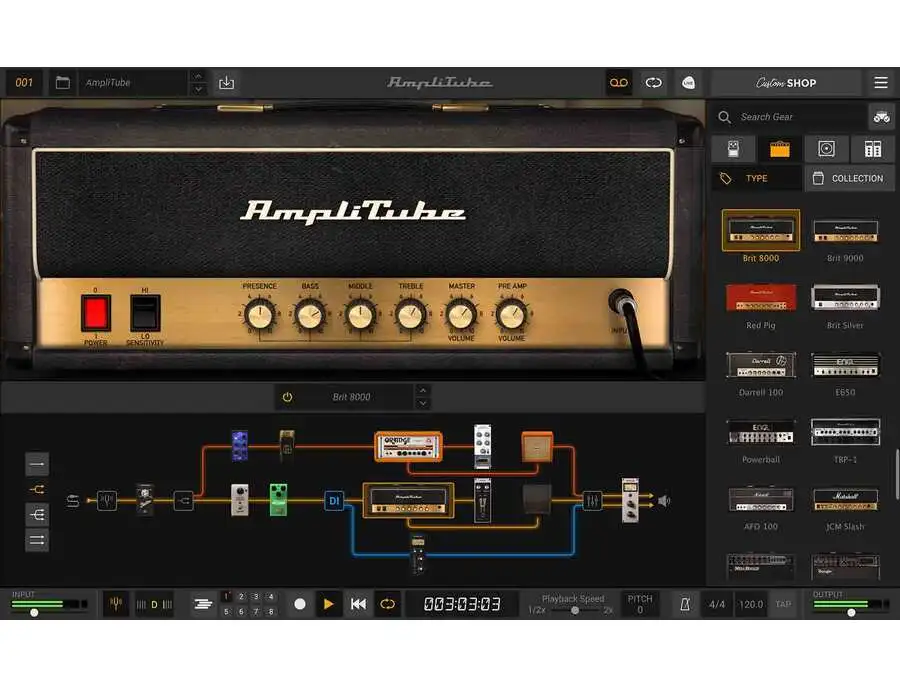
Task: Click the TAP tempo button
Action: pyautogui.click(x=783, y=604)
